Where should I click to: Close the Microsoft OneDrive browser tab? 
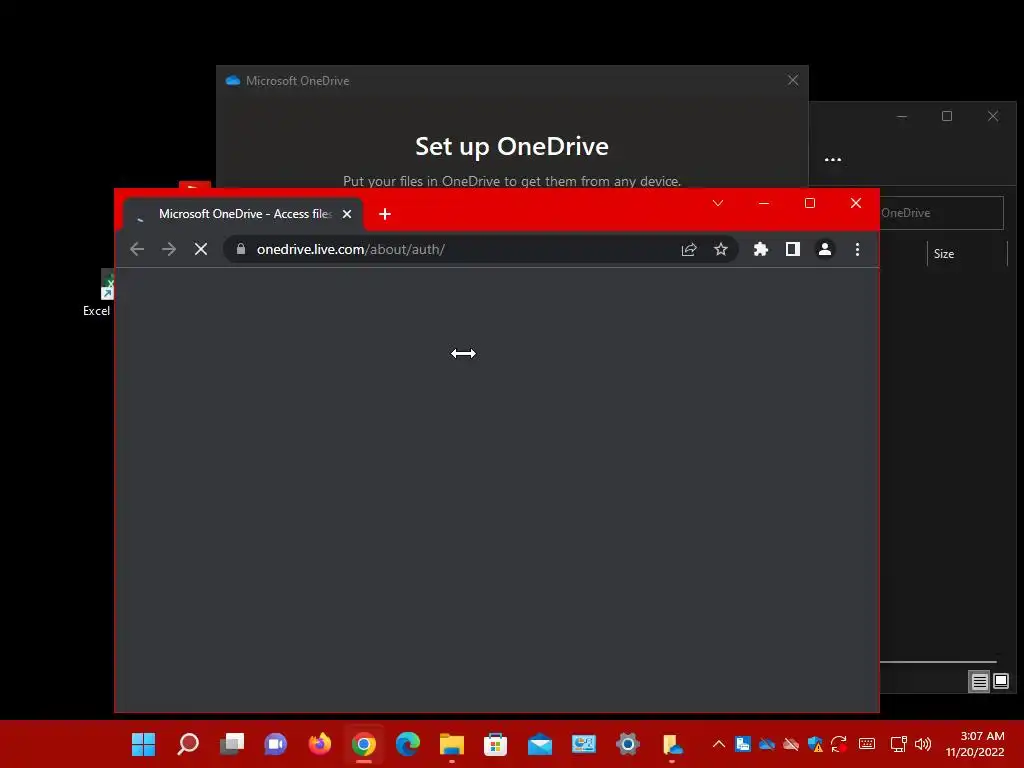point(347,214)
